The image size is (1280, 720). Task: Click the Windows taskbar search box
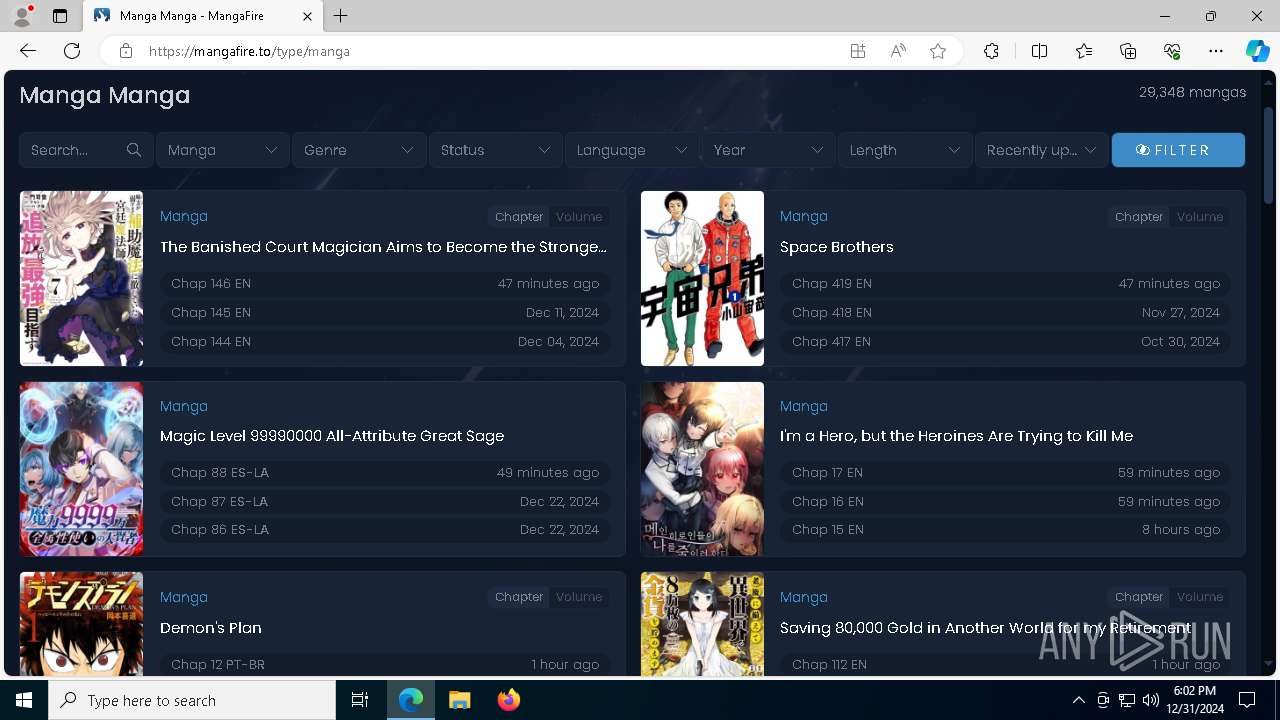click(x=192, y=700)
